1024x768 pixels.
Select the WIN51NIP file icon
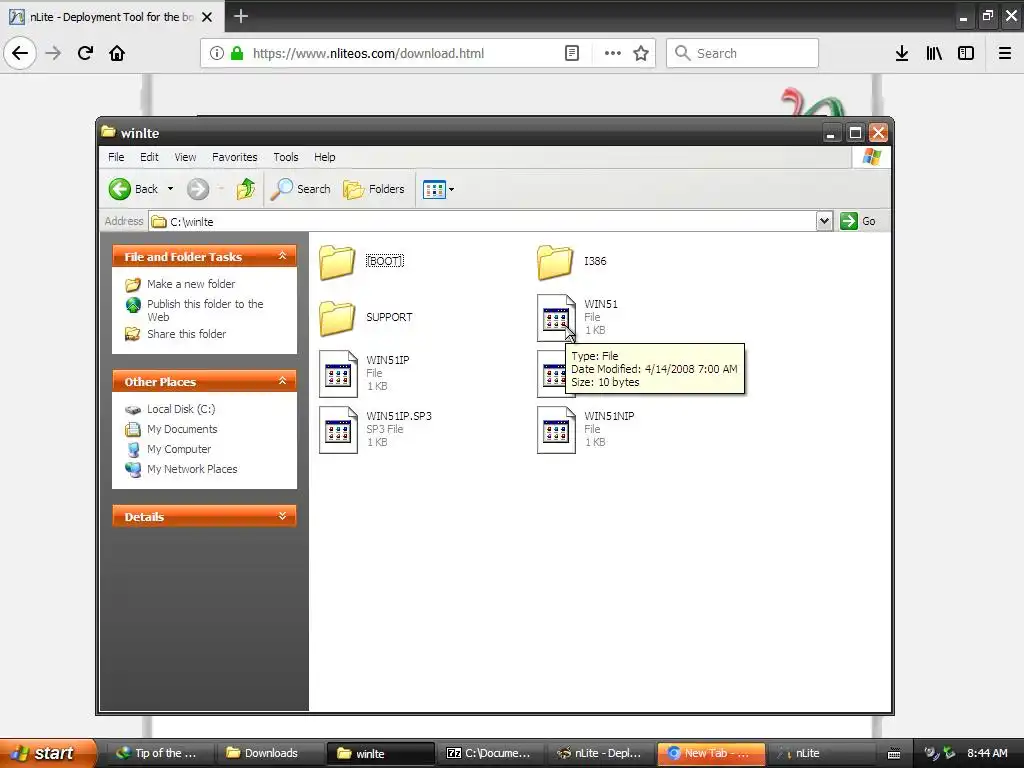[x=556, y=430]
